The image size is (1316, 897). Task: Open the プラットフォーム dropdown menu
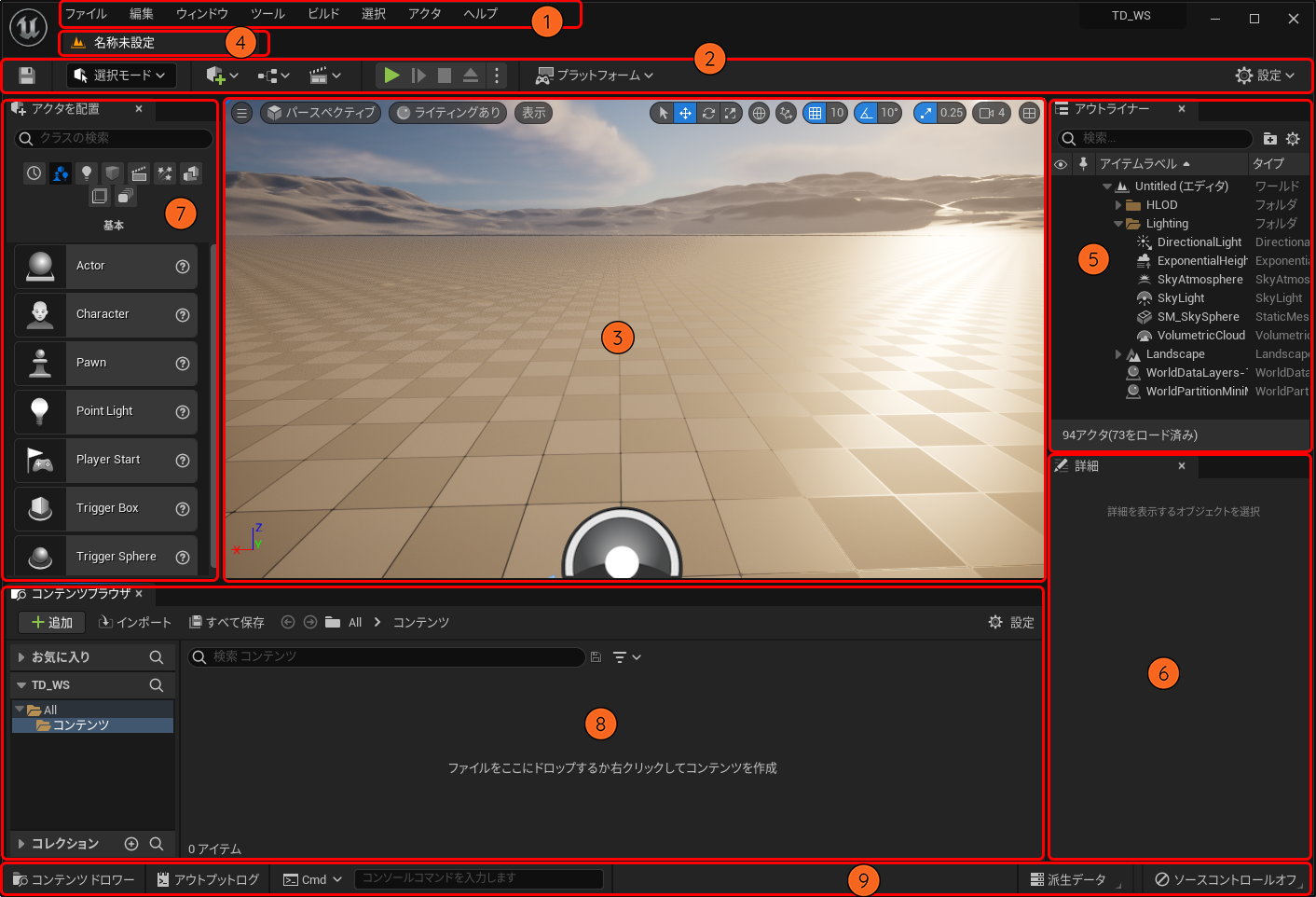(x=595, y=76)
